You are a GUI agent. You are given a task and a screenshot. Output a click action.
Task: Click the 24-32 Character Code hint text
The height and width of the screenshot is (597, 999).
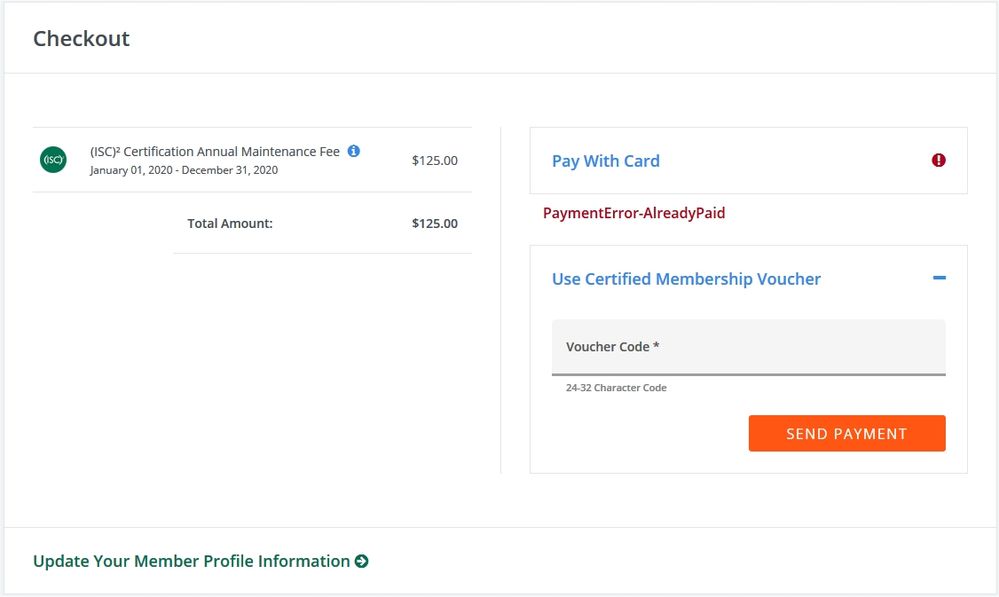pos(616,387)
